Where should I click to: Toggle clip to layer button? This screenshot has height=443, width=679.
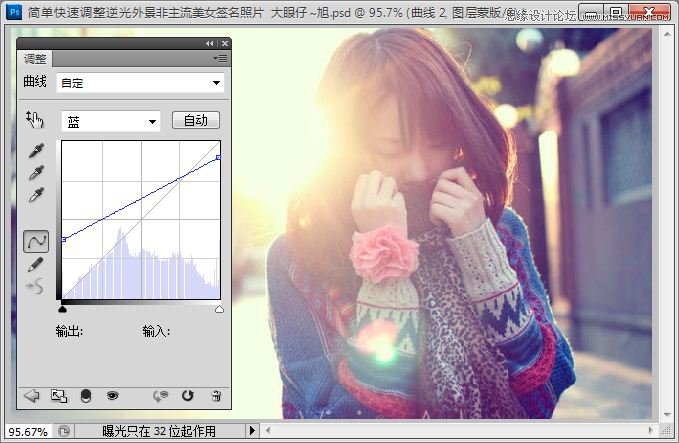[86, 396]
